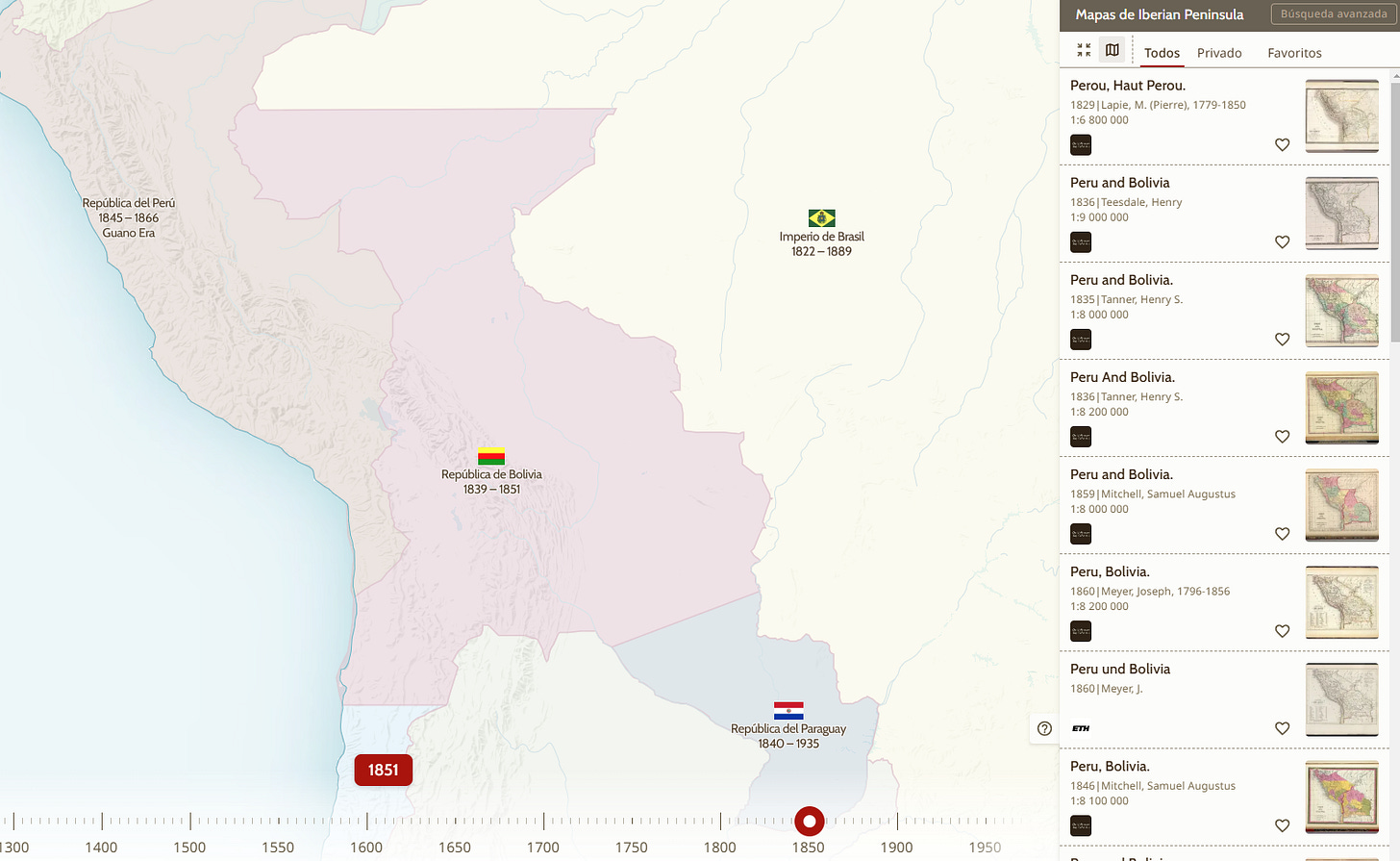Click the Paraguay flag icon on map

click(788, 711)
